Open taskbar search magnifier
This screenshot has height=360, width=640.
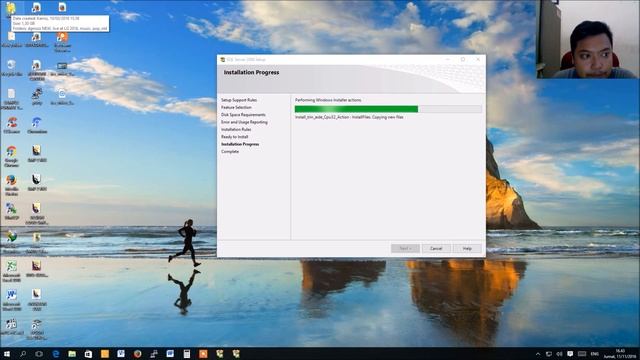(x=23, y=354)
